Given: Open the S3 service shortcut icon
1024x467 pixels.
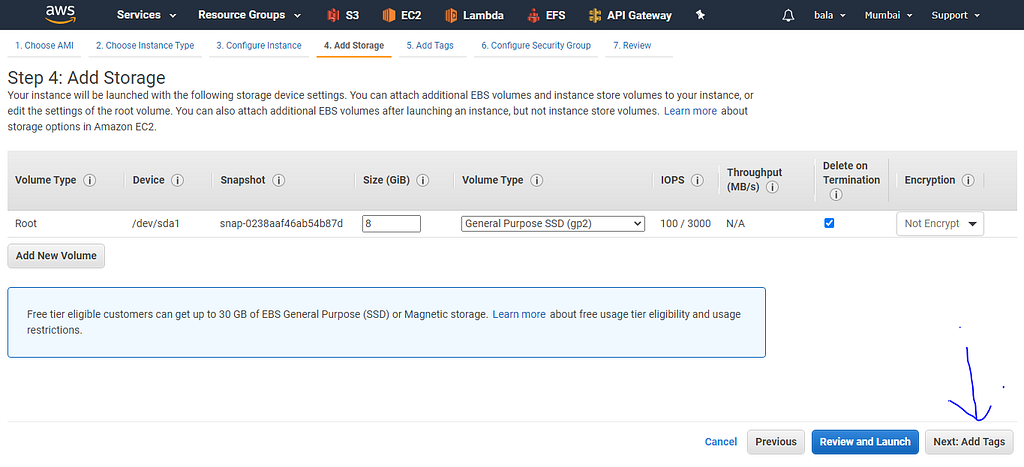Looking at the screenshot, I should coord(333,15).
